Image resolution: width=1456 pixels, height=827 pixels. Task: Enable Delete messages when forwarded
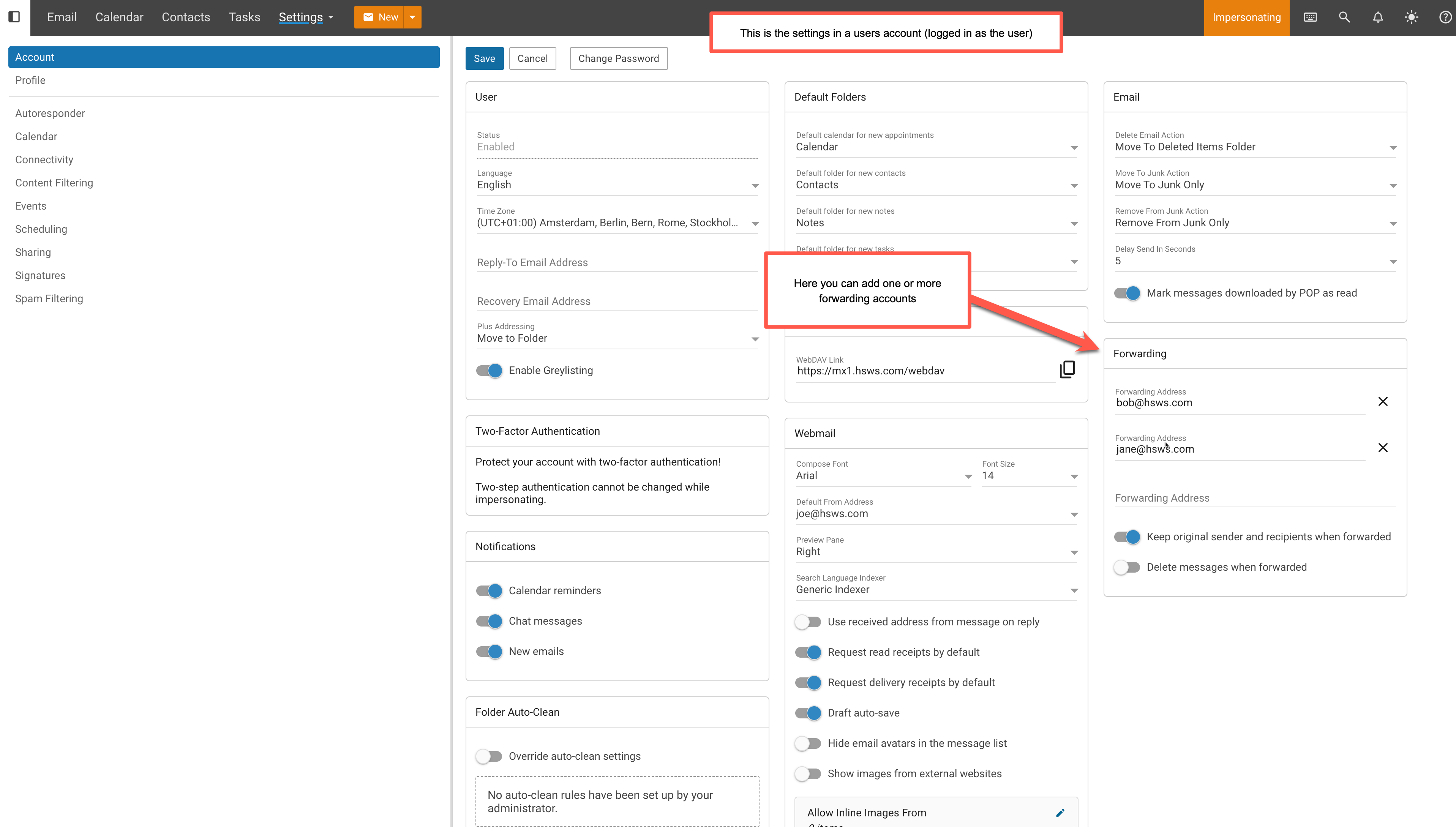[1127, 567]
